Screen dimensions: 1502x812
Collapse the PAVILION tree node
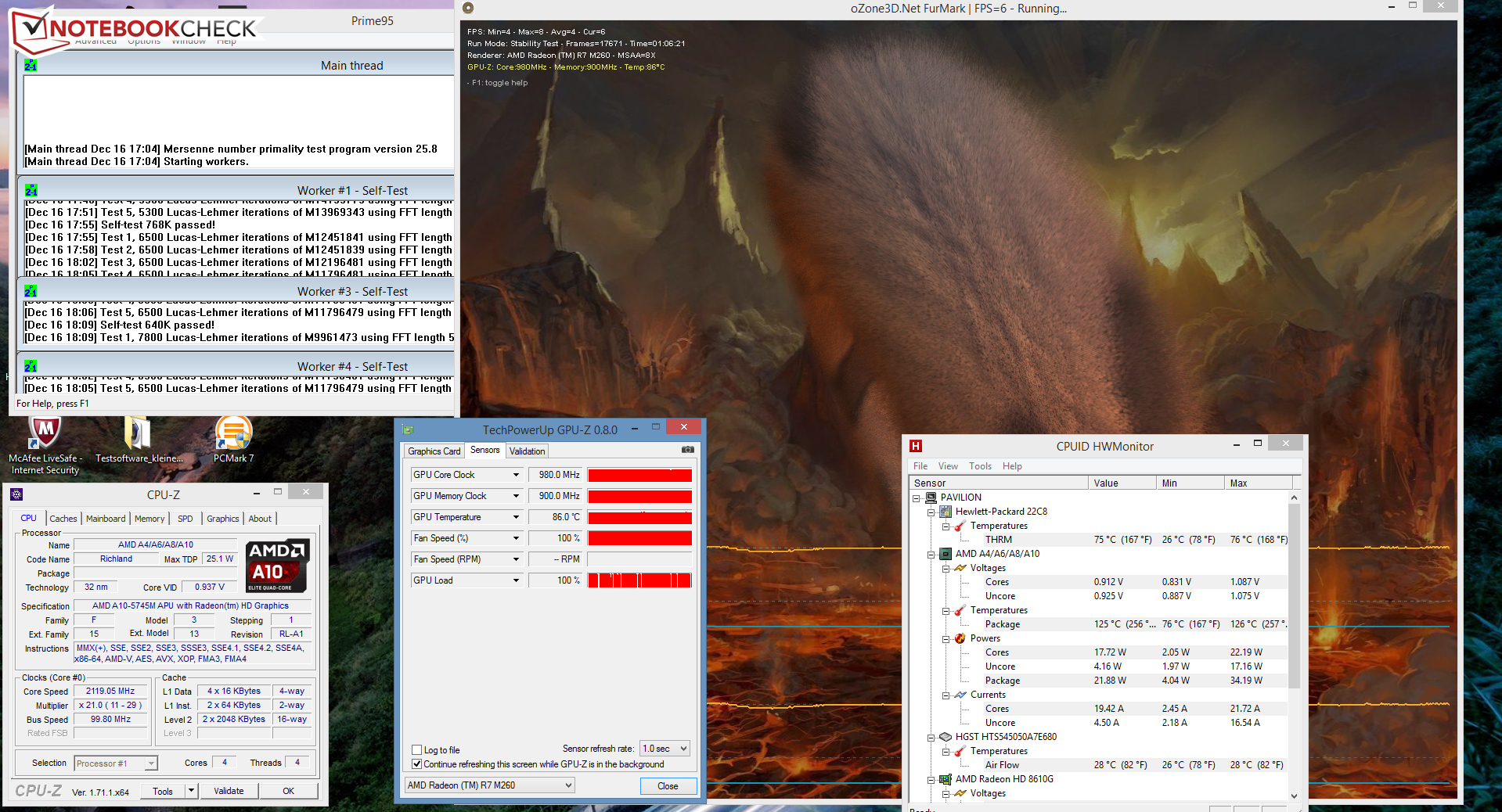coord(916,498)
